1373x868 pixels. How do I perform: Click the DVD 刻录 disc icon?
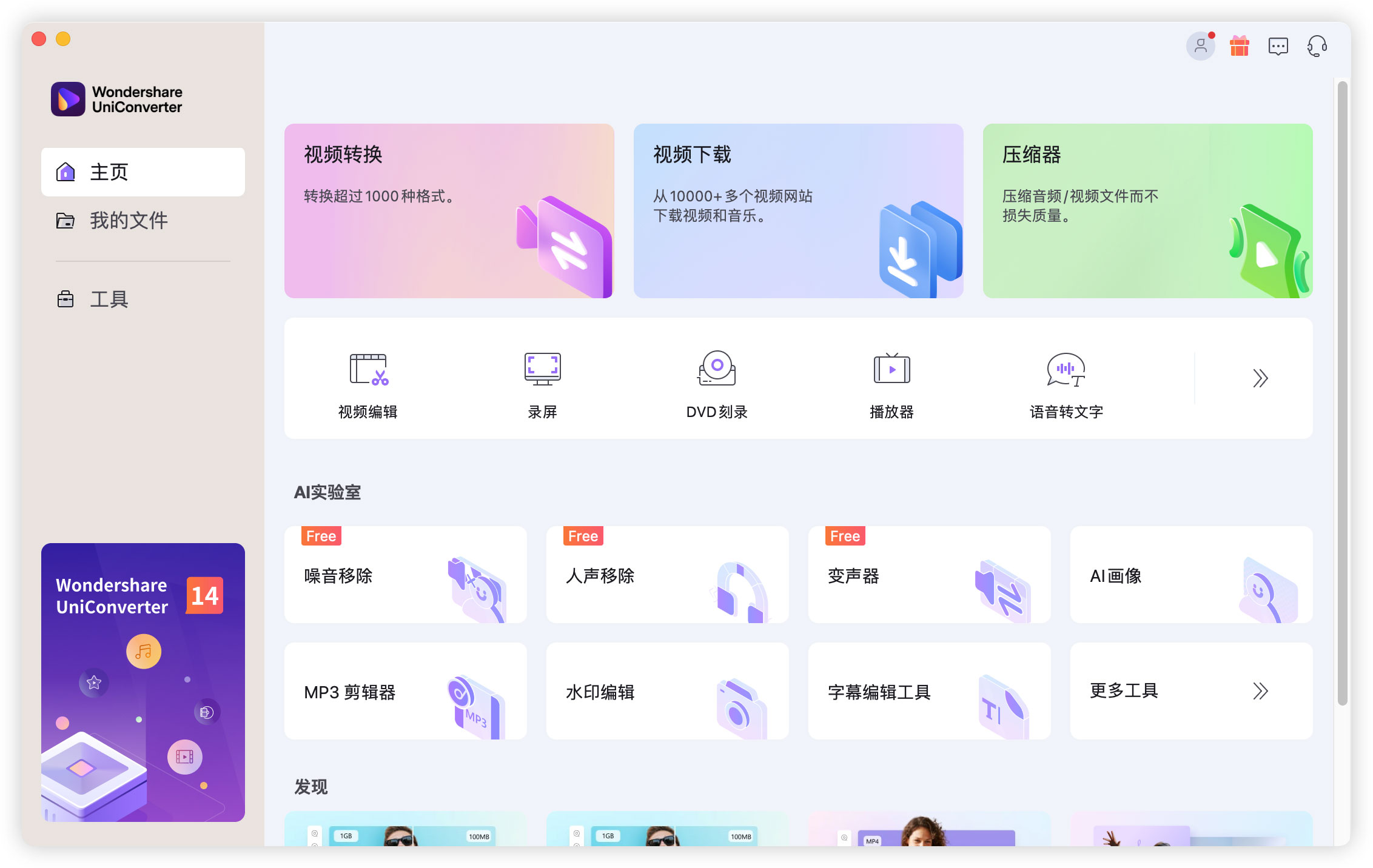click(717, 368)
